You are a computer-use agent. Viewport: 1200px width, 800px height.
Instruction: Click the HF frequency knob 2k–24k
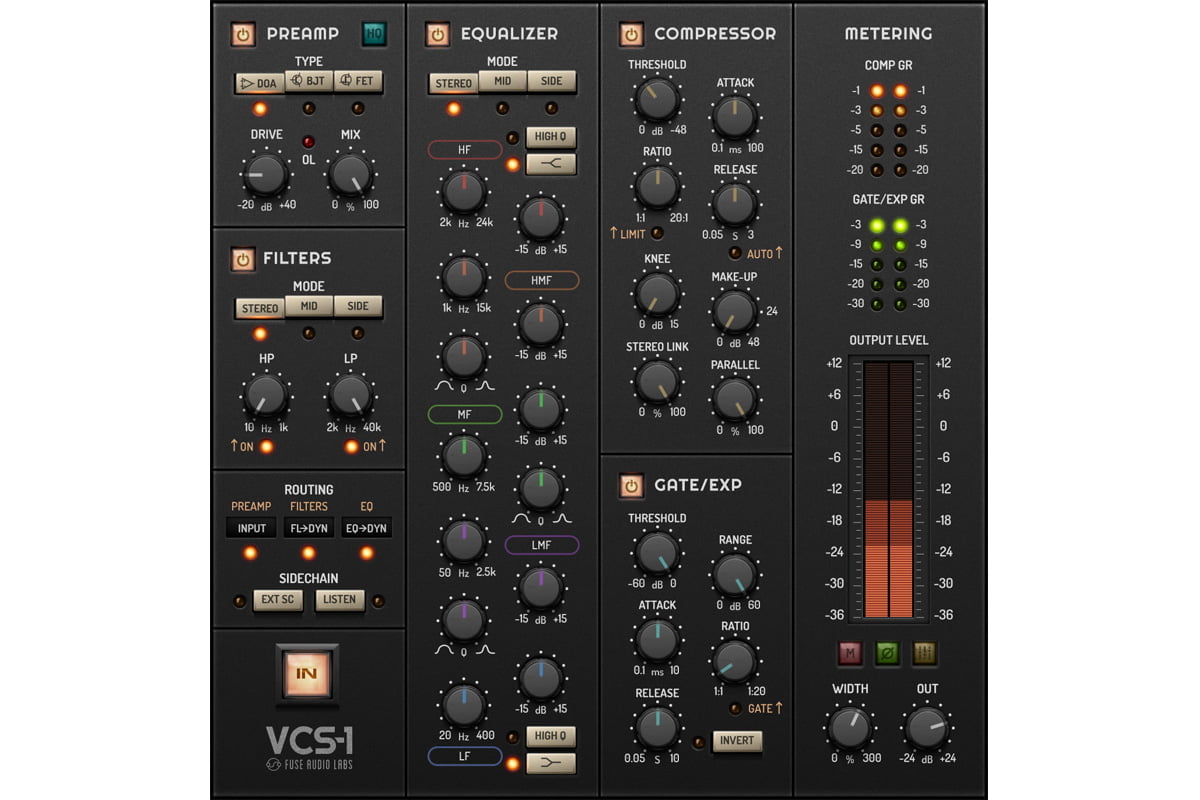coord(464,192)
